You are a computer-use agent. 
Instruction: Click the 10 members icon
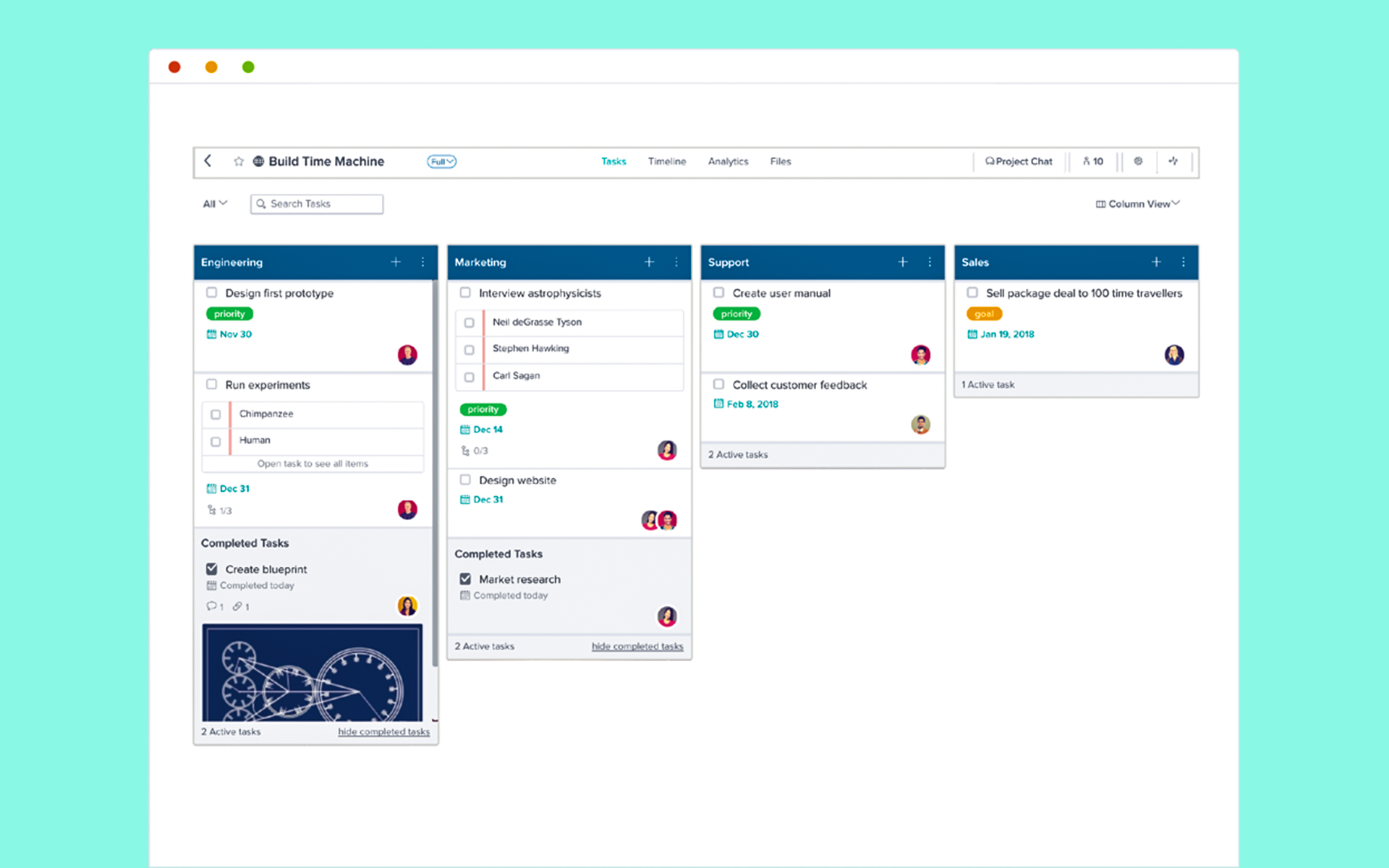click(x=1093, y=161)
